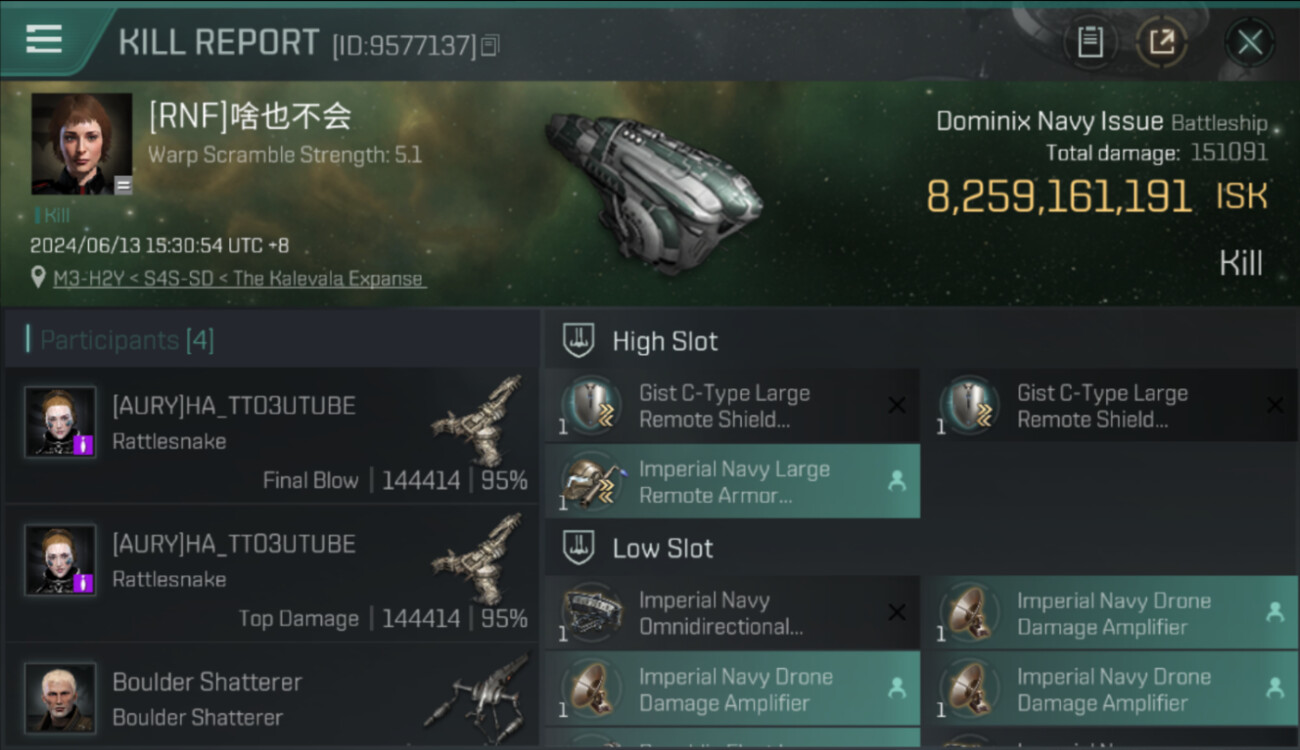View the victim's character portrait

pos(81,143)
